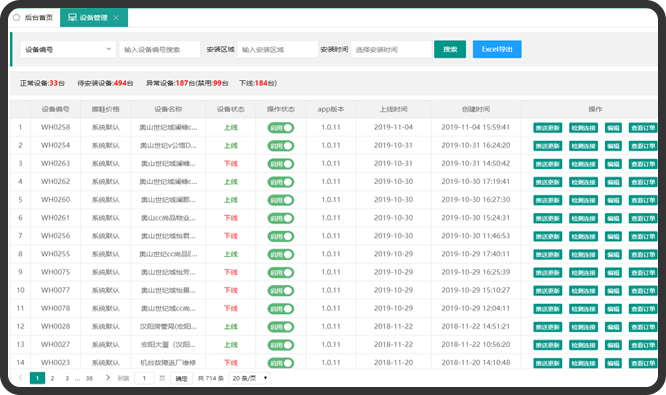Open the 选择安装时间 date field
The height and width of the screenshot is (395, 666).
click(391, 49)
